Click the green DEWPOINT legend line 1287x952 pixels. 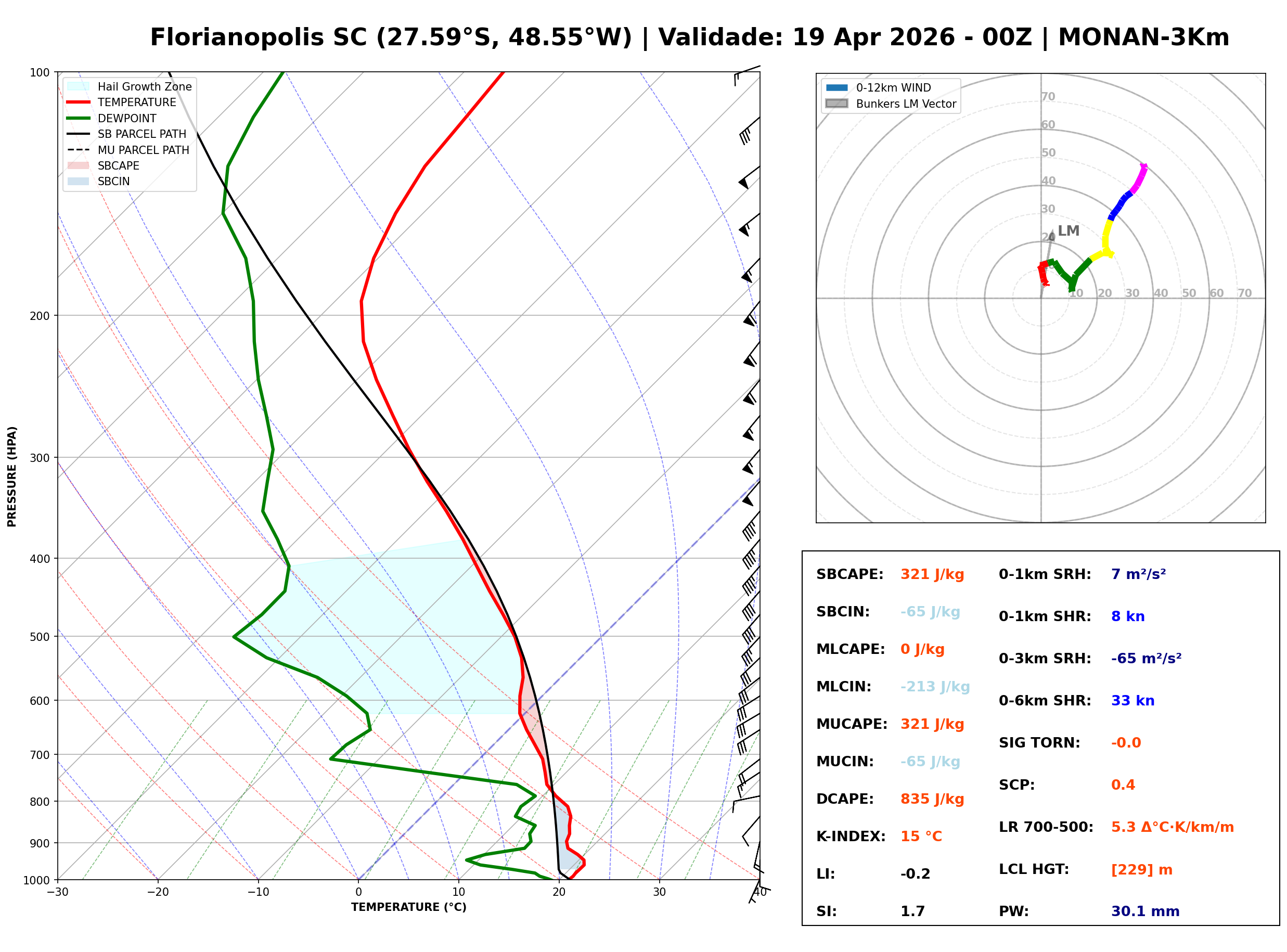pos(79,118)
